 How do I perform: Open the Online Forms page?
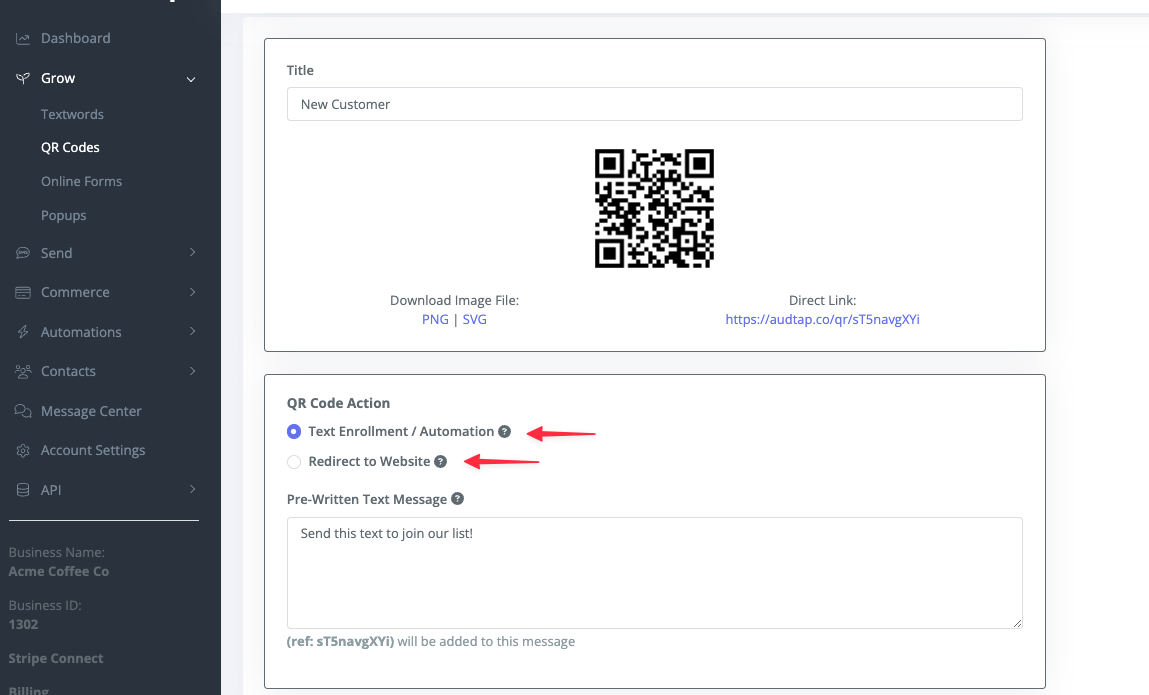(x=79, y=181)
